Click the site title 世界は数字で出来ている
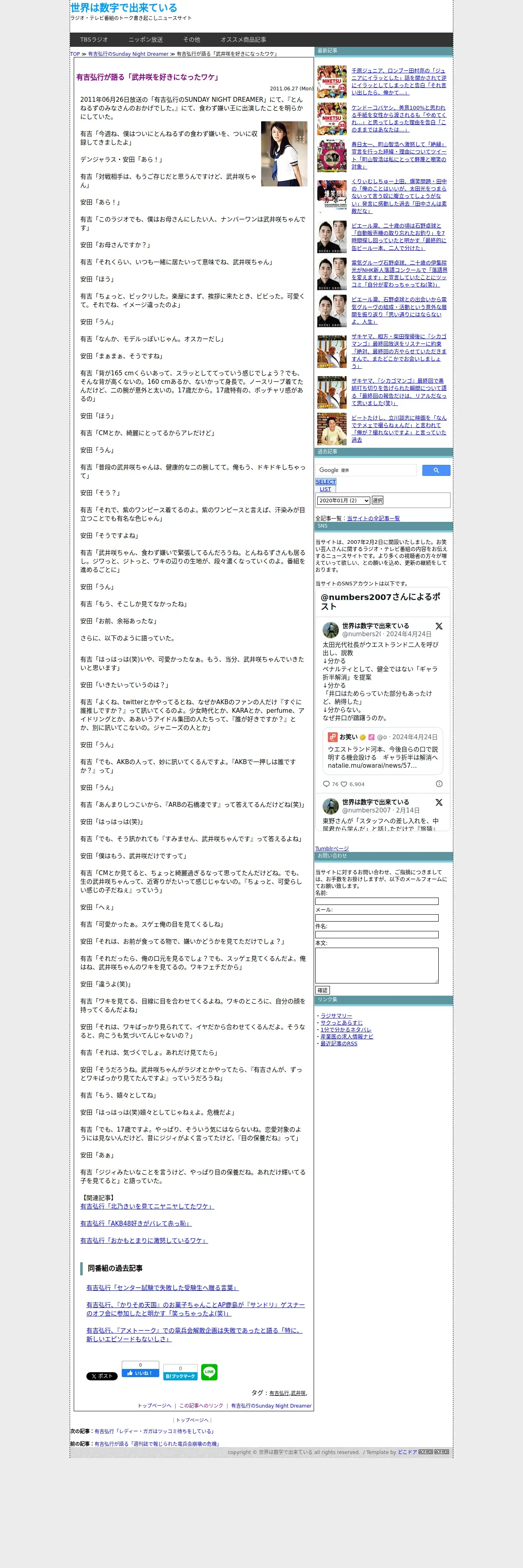 click(x=123, y=7)
